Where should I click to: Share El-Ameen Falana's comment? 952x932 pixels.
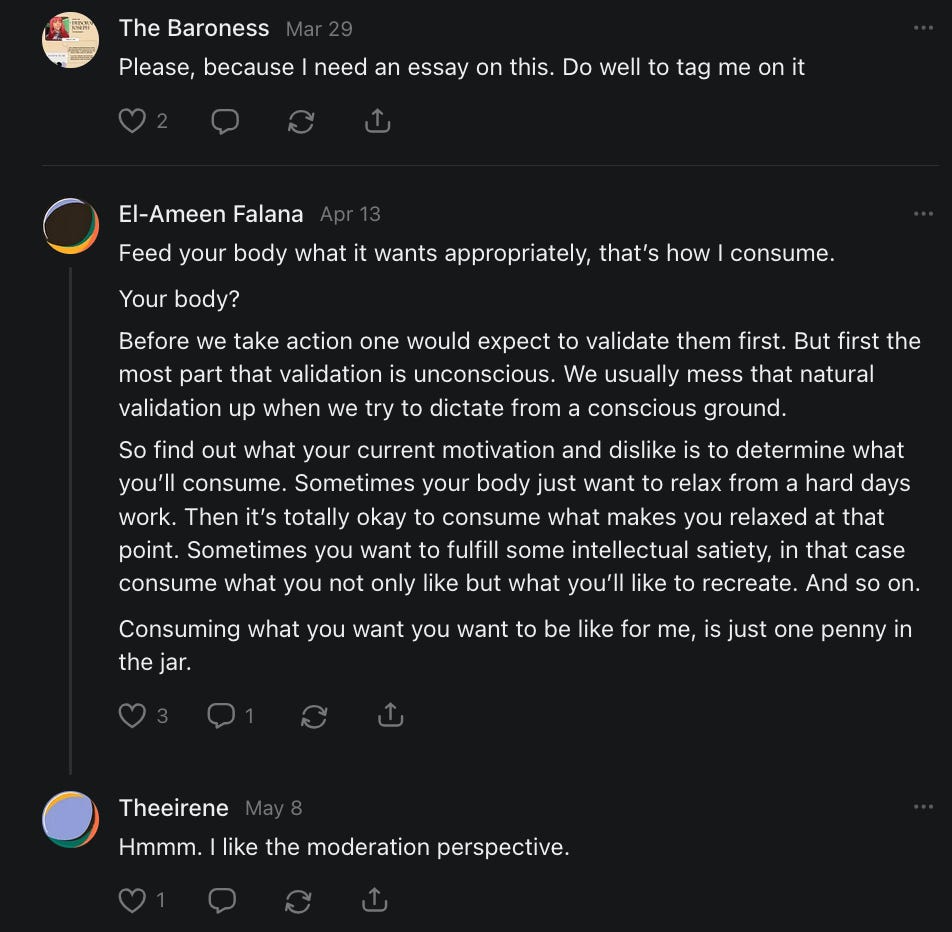click(x=390, y=715)
